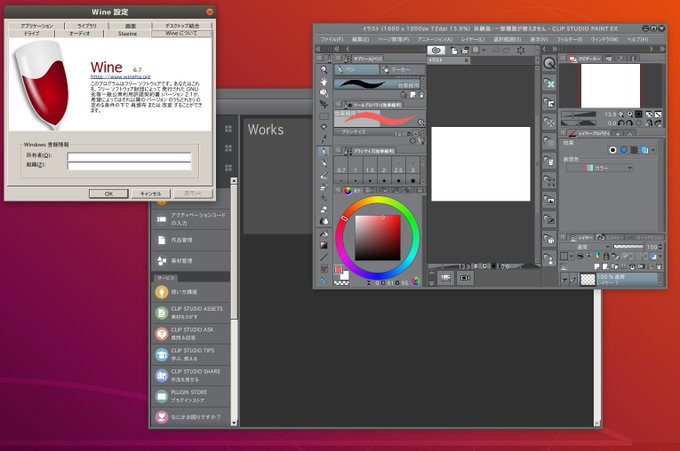Viewport: 680px width, 451px height.
Task: Adjust the layer opacity slider
Action: tap(628, 247)
